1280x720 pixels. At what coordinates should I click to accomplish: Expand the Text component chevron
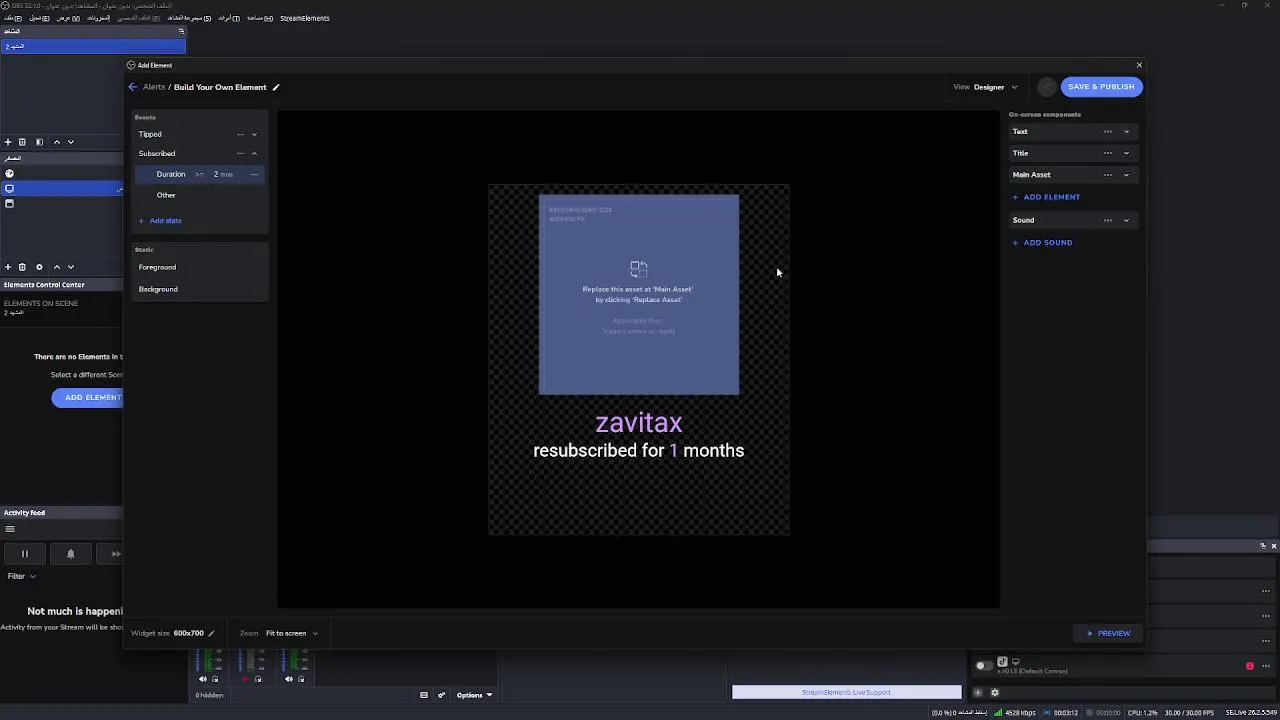click(x=1126, y=132)
